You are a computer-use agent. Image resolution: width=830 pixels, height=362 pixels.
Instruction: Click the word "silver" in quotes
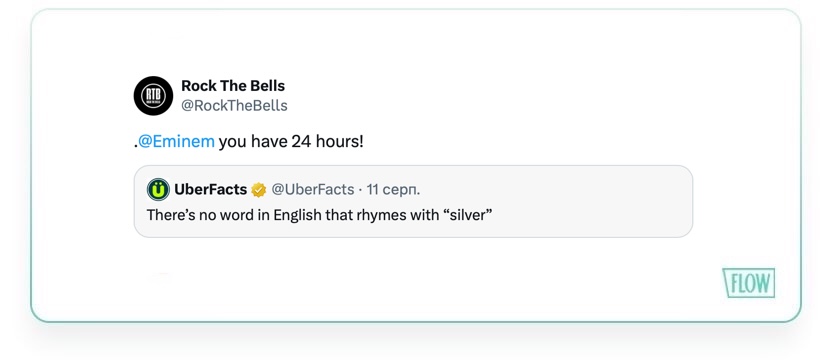(464, 215)
